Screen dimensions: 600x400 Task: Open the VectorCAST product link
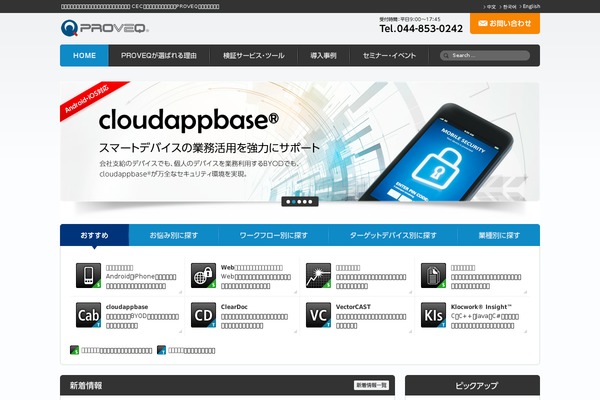(353, 307)
